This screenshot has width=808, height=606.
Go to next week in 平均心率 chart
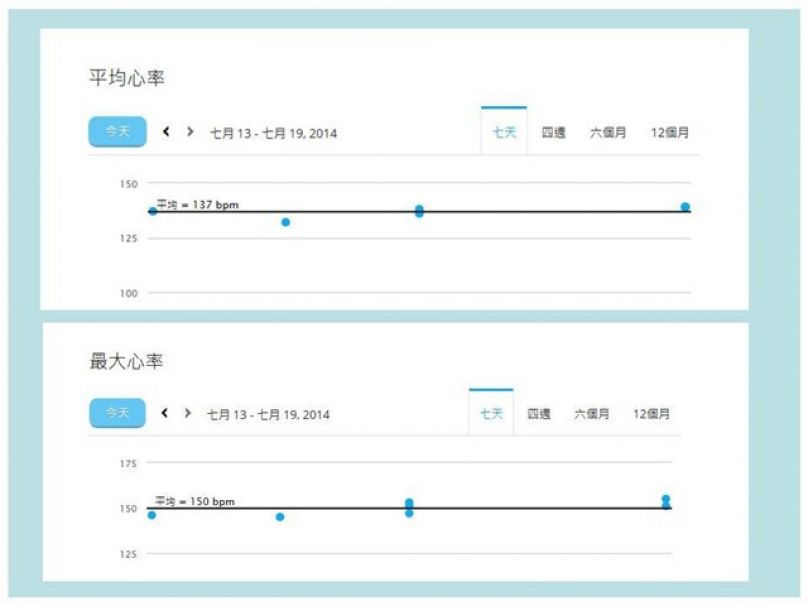click(189, 132)
